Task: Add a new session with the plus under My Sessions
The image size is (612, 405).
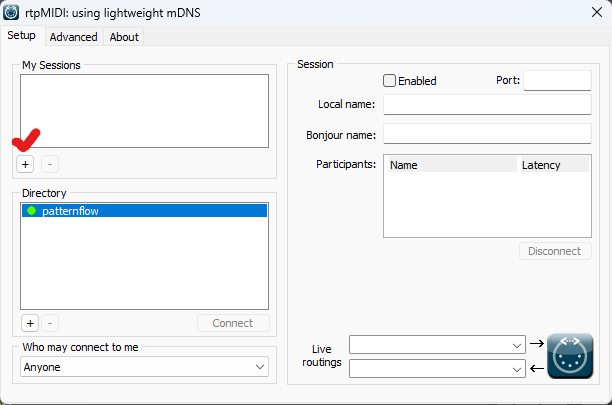Action: (25, 164)
